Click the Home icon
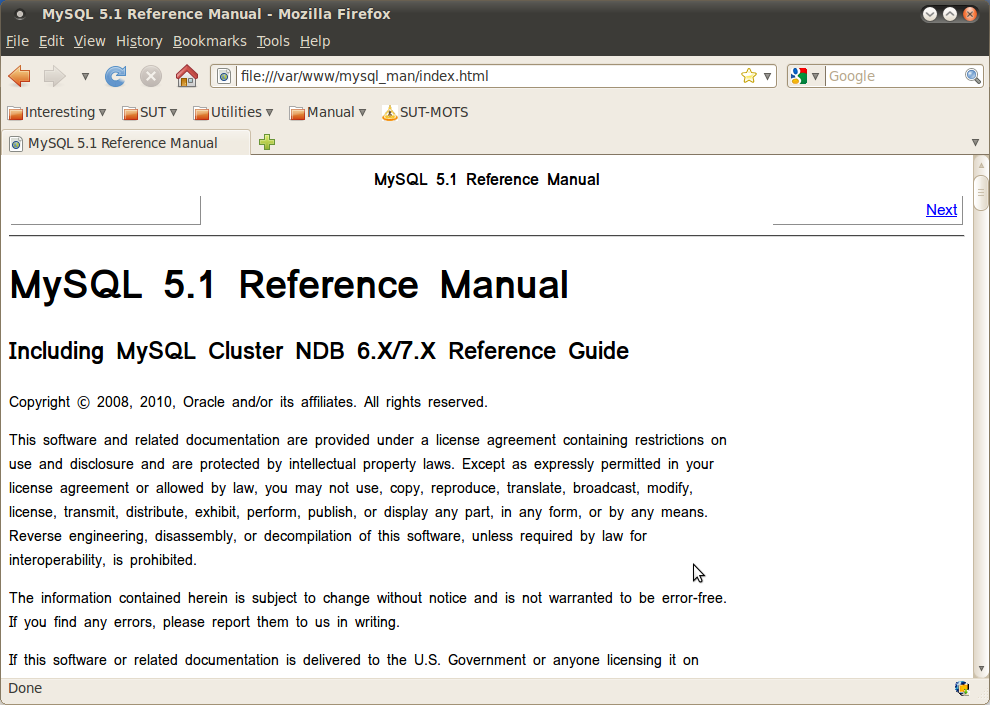 pyautogui.click(x=187, y=76)
